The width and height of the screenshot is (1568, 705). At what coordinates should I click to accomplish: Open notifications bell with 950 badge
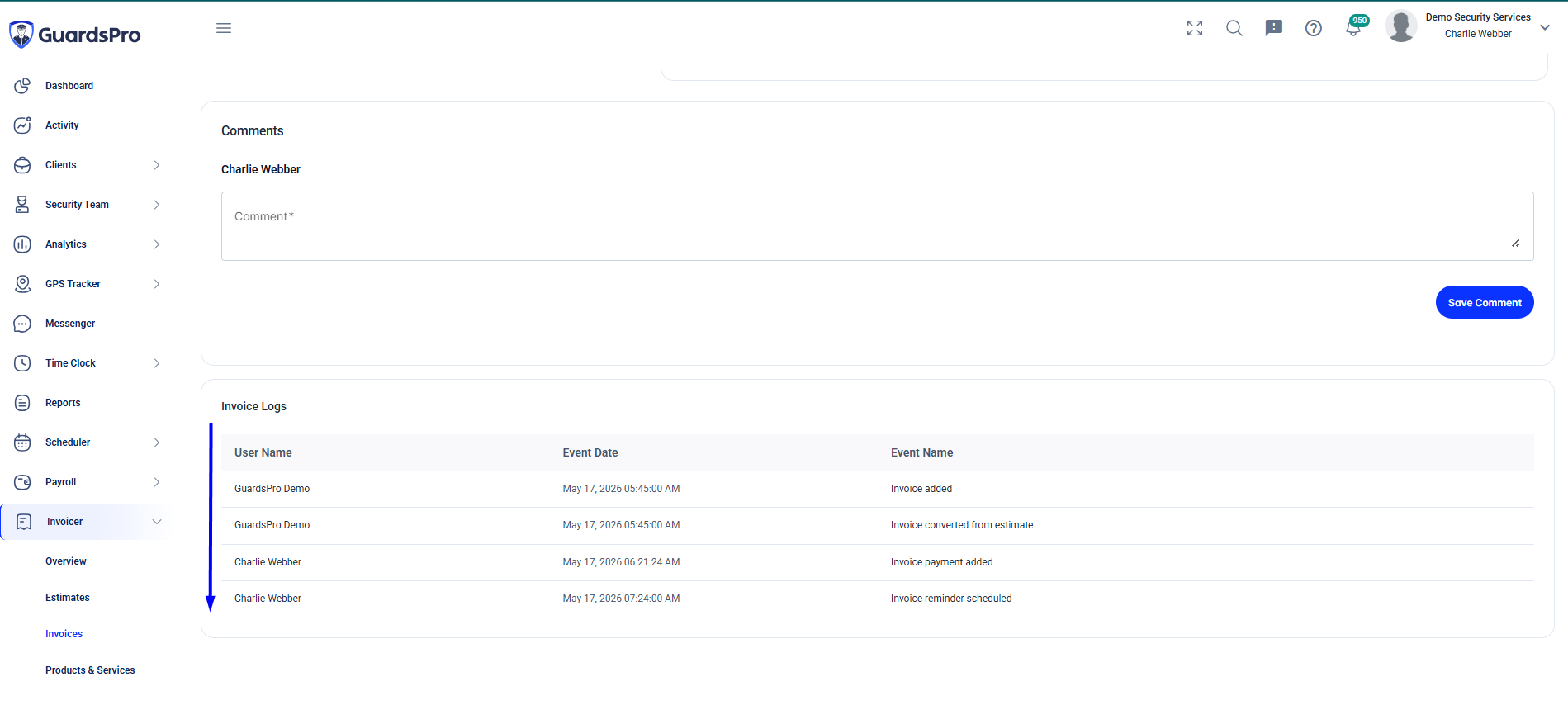(x=1355, y=26)
